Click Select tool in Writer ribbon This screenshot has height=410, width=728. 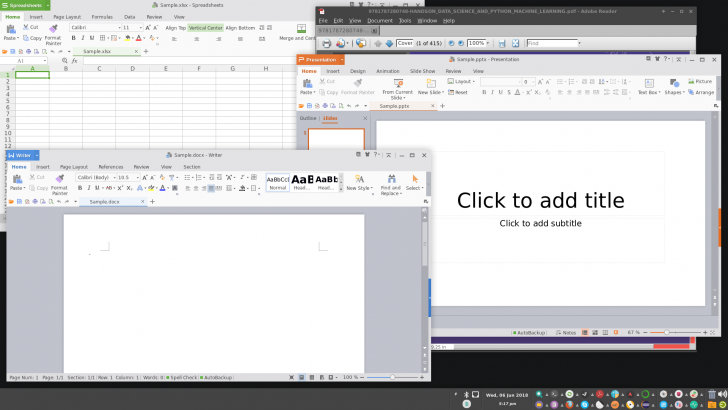pyautogui.click(x=414, y=182)
